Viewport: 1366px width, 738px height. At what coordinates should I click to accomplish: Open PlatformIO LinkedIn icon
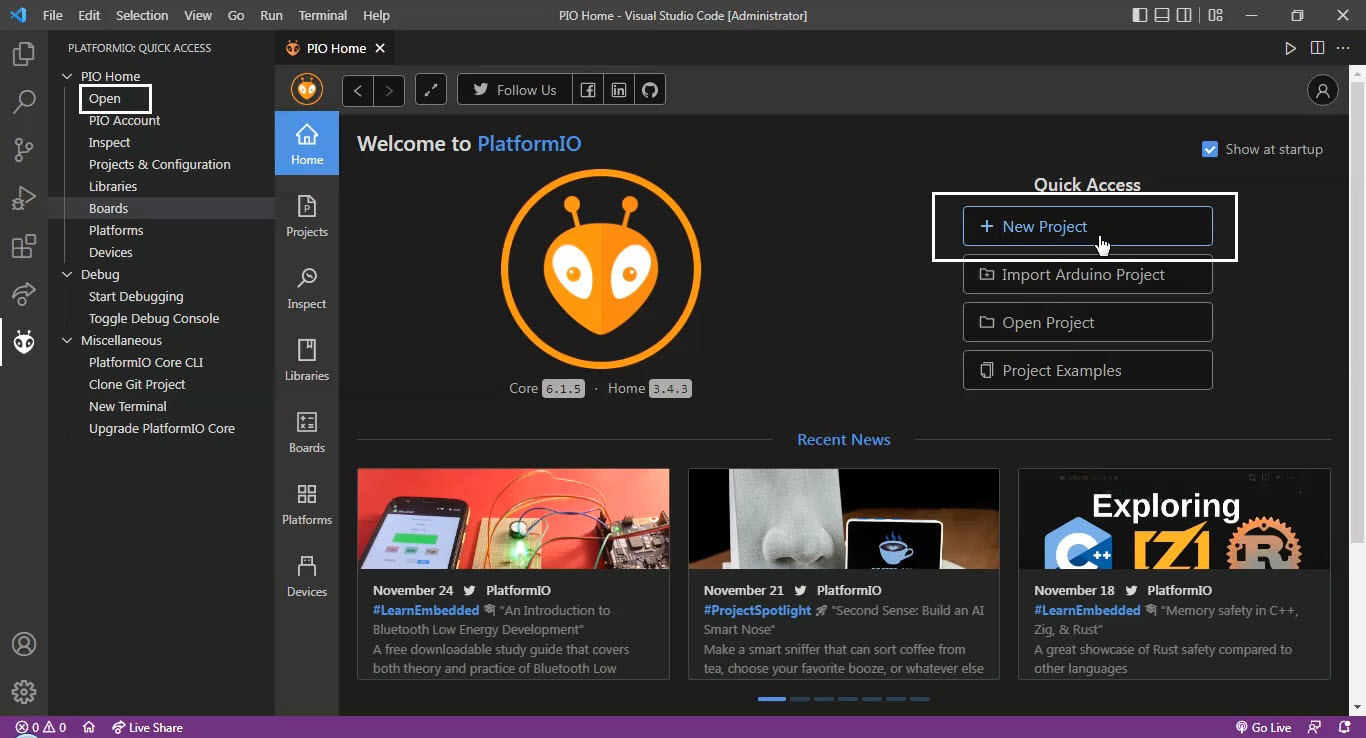[x=619, y=90]
